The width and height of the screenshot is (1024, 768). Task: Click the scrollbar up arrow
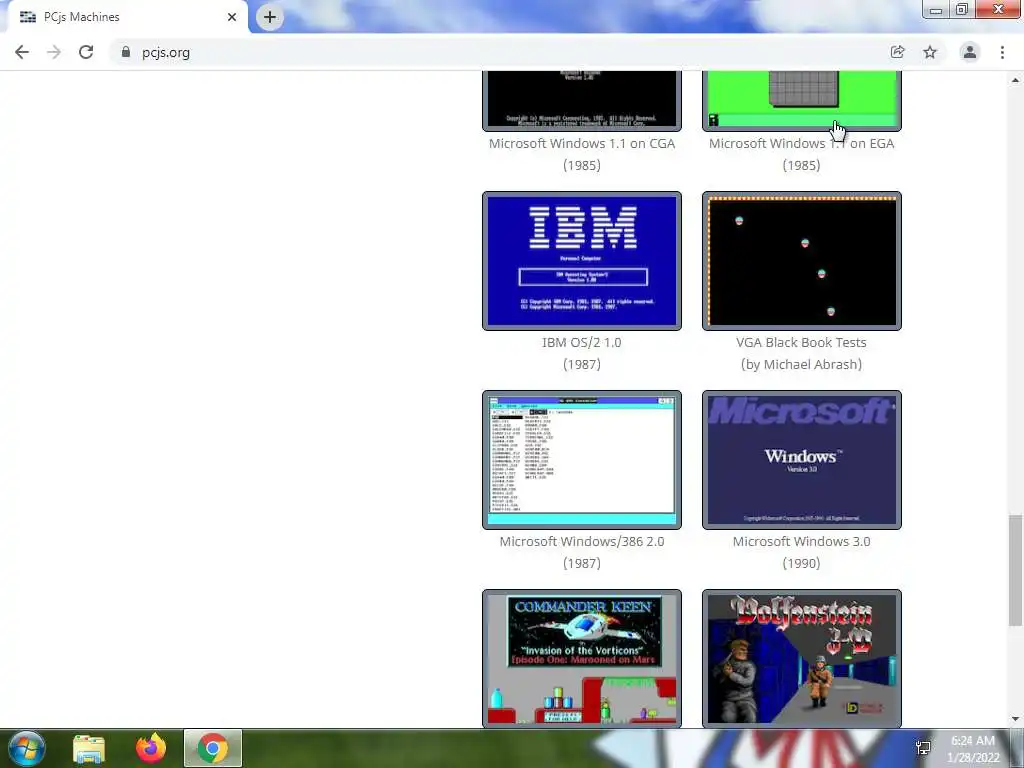(1015, 80)
